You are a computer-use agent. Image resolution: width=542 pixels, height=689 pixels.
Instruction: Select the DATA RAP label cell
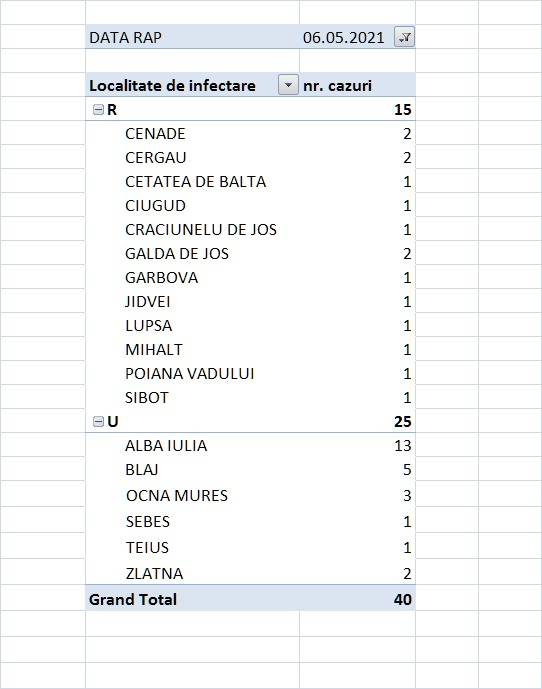click(193, 37)
